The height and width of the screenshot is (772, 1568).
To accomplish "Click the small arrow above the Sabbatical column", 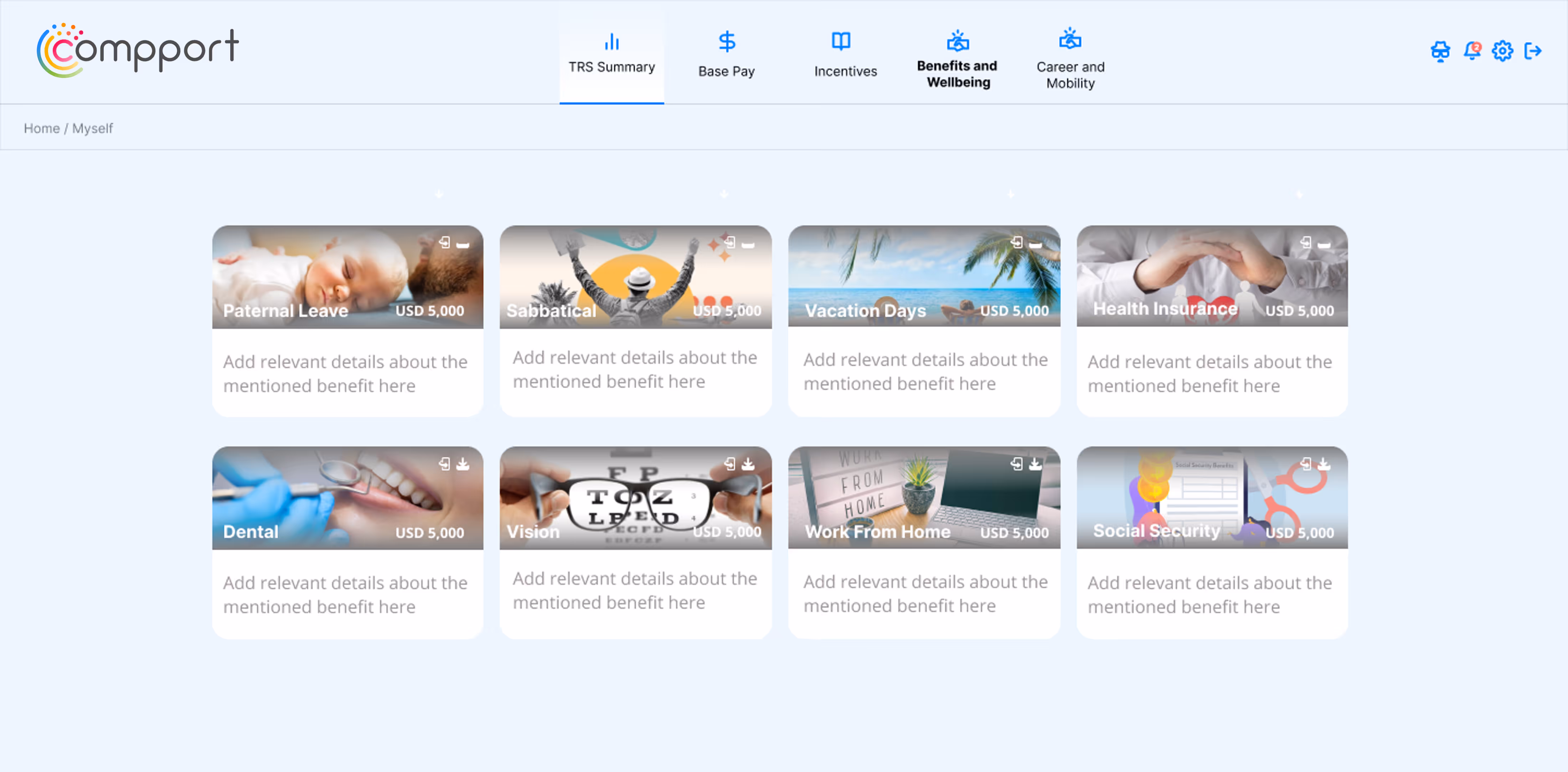I will 724,193.
